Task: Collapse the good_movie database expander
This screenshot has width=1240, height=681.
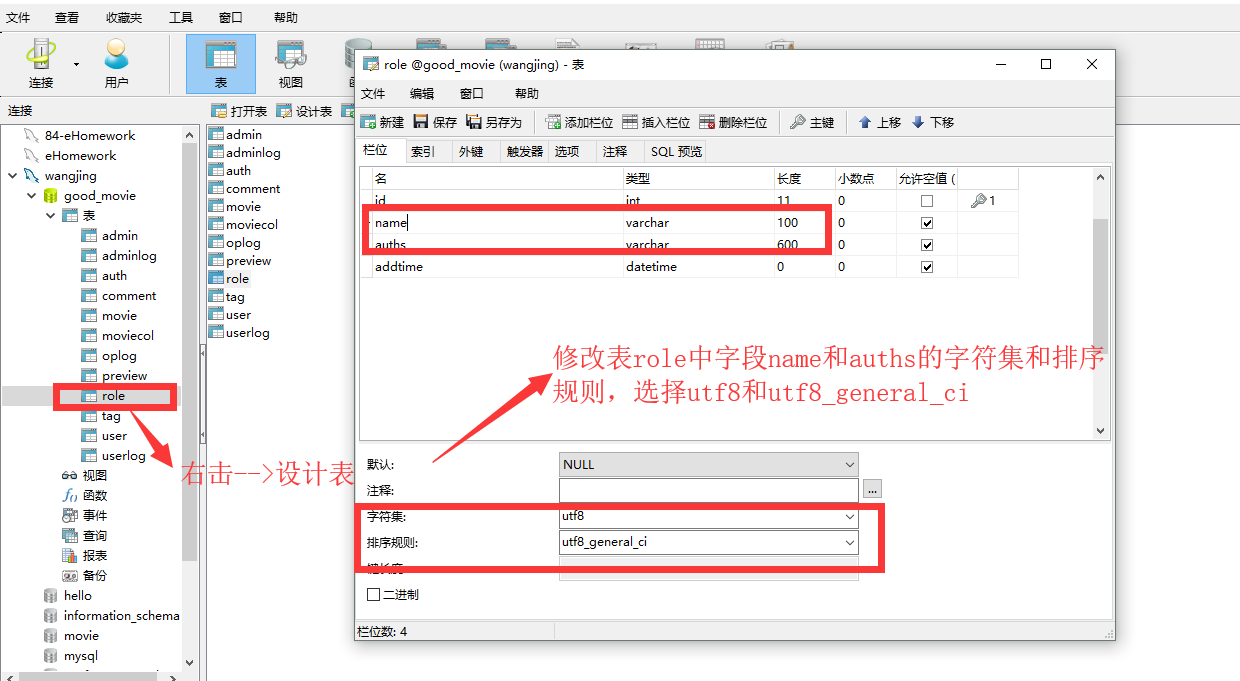Action: [31, 195]
